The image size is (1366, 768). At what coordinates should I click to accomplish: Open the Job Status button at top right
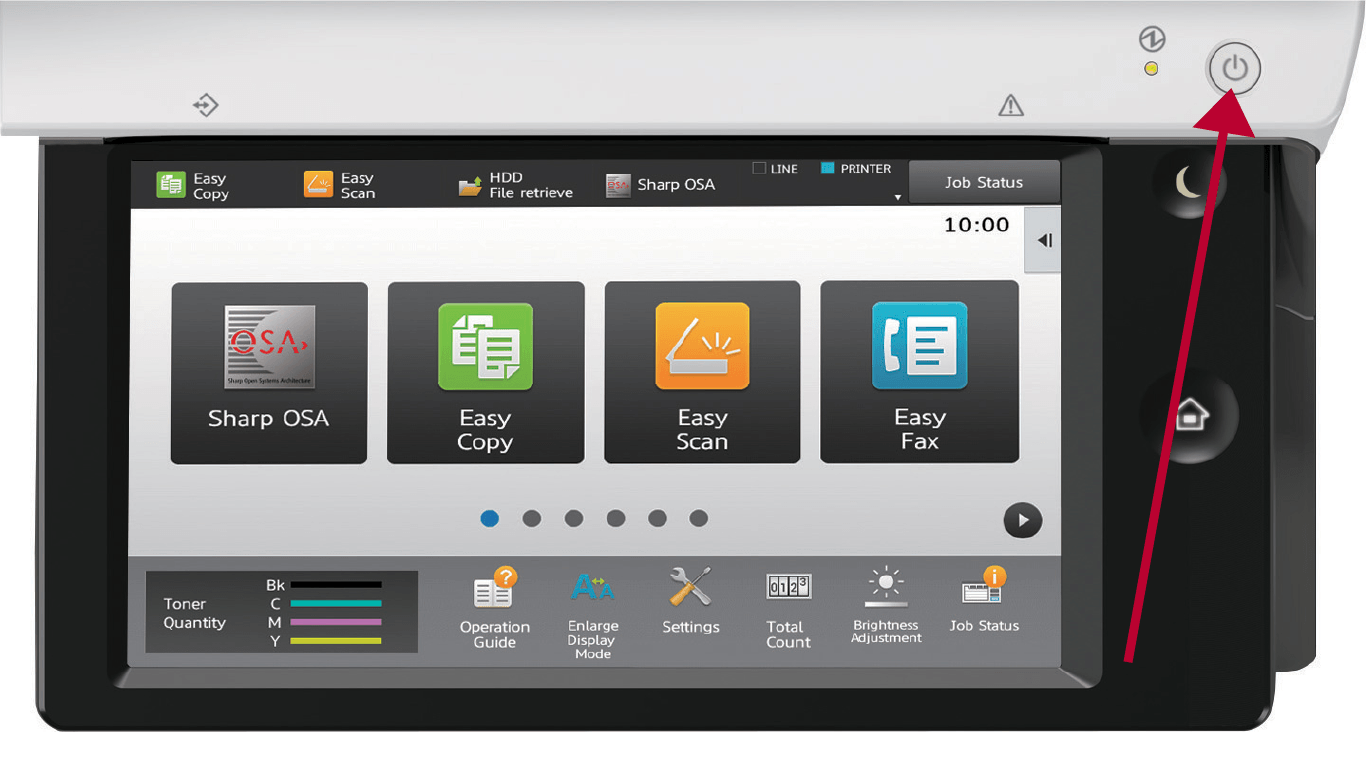pos(984,182)
